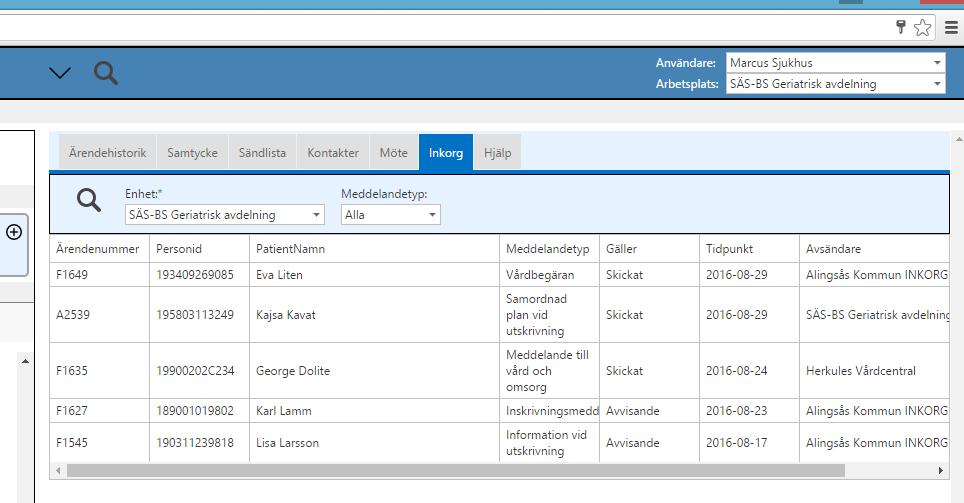Image resolution: width=964 pixels, height=503 pixels.
Task: Click the date 2016-08-17
Action: (x=737, y=443)
